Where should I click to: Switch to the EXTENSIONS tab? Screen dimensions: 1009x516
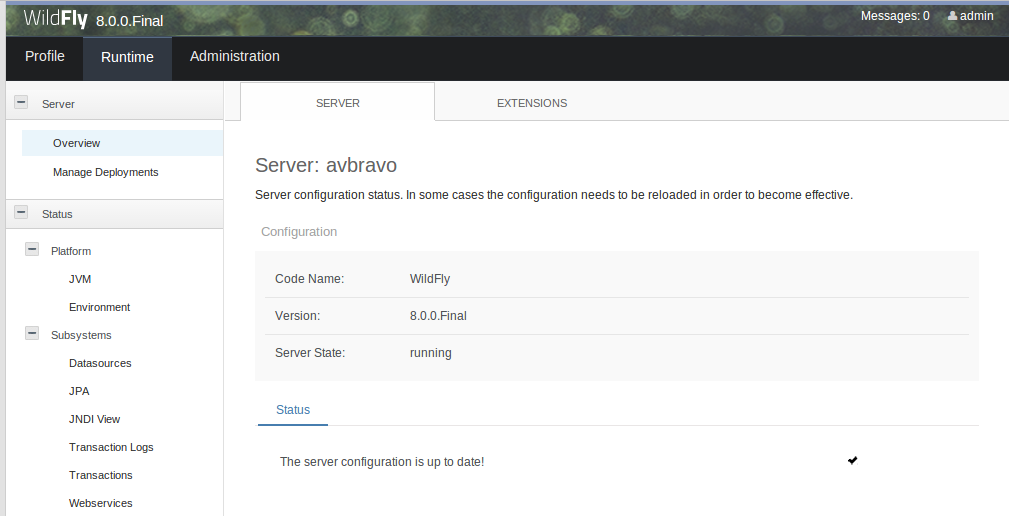(532, 103)
